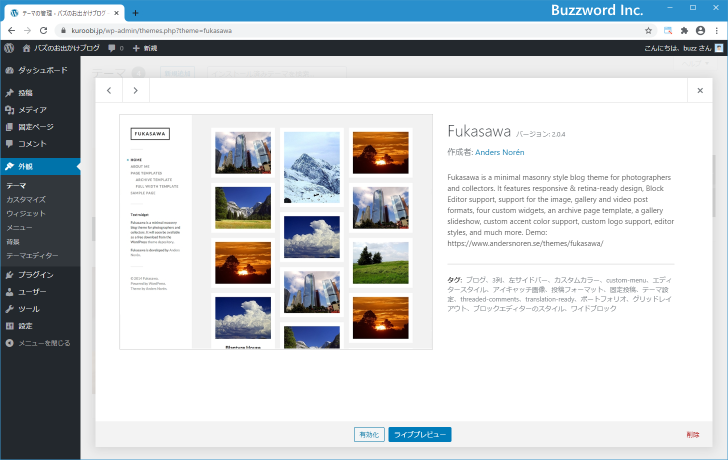Visit site バズのお出かけブログ from the admin bar
This screenshot has height=460, width=728.
point(61,48)
